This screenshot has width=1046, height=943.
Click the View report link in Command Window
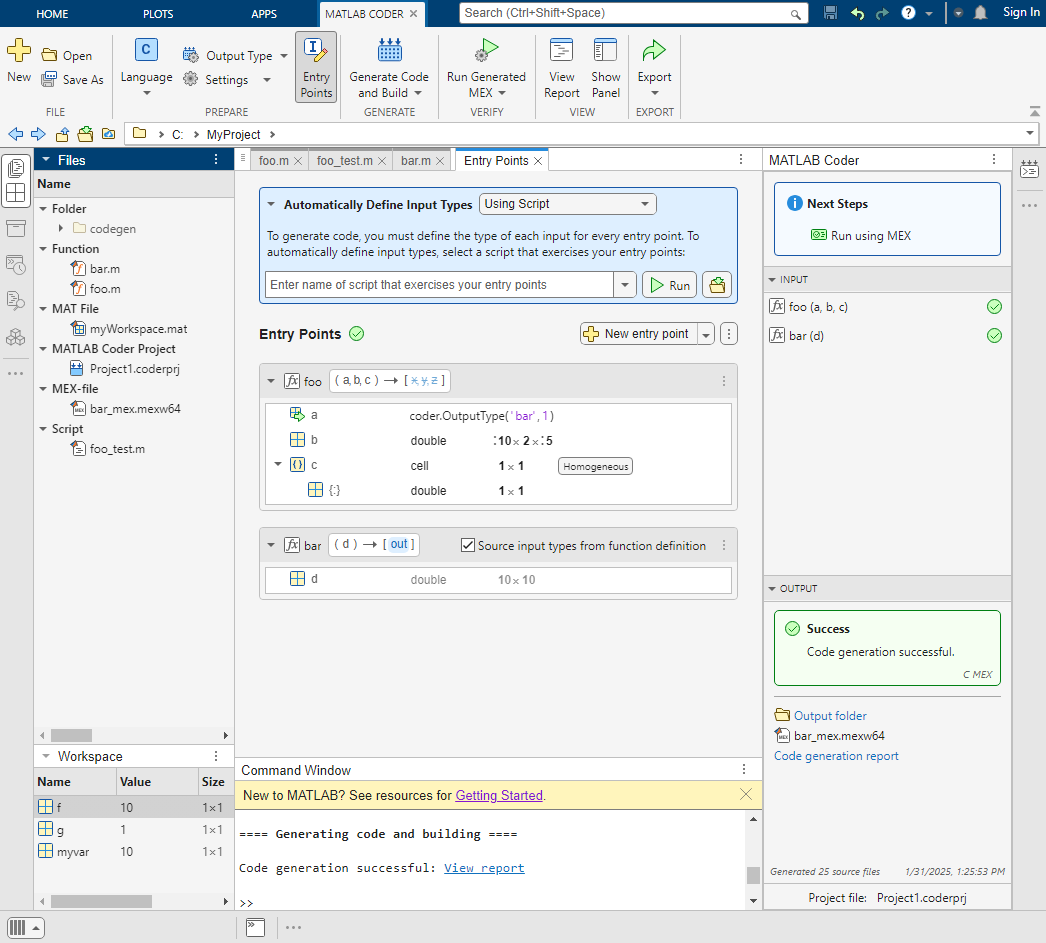tap(484, 867)
